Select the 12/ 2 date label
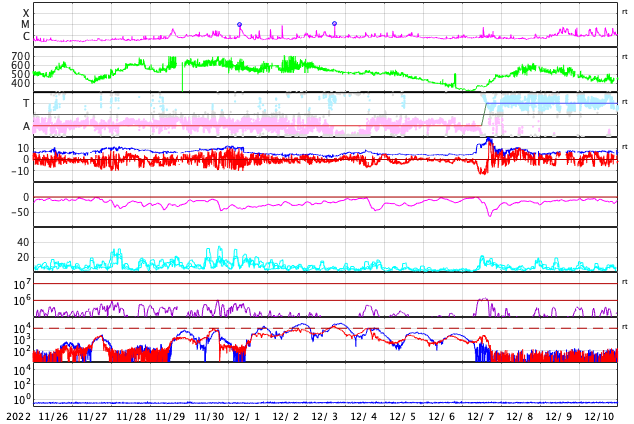 [x=286, y=416]
